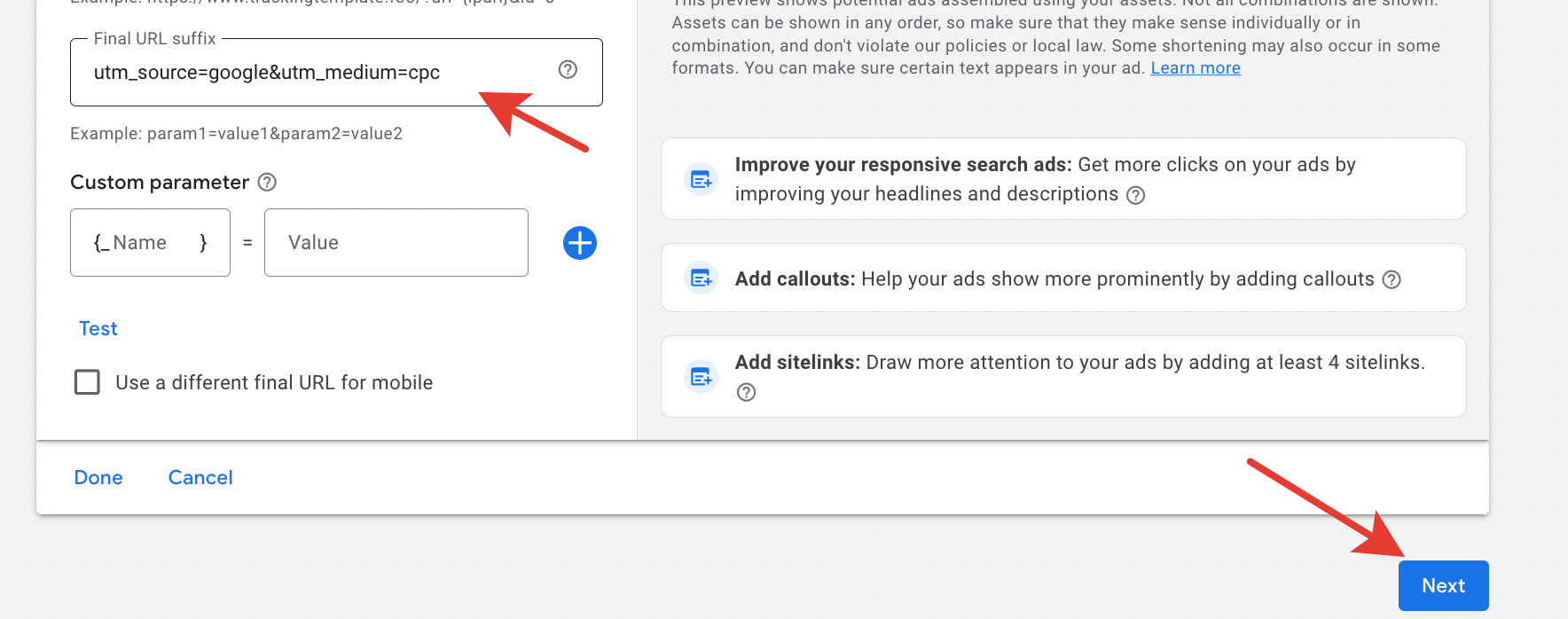
Task: Click the Improve responsive search ads card icon
Action: (702, 180)
